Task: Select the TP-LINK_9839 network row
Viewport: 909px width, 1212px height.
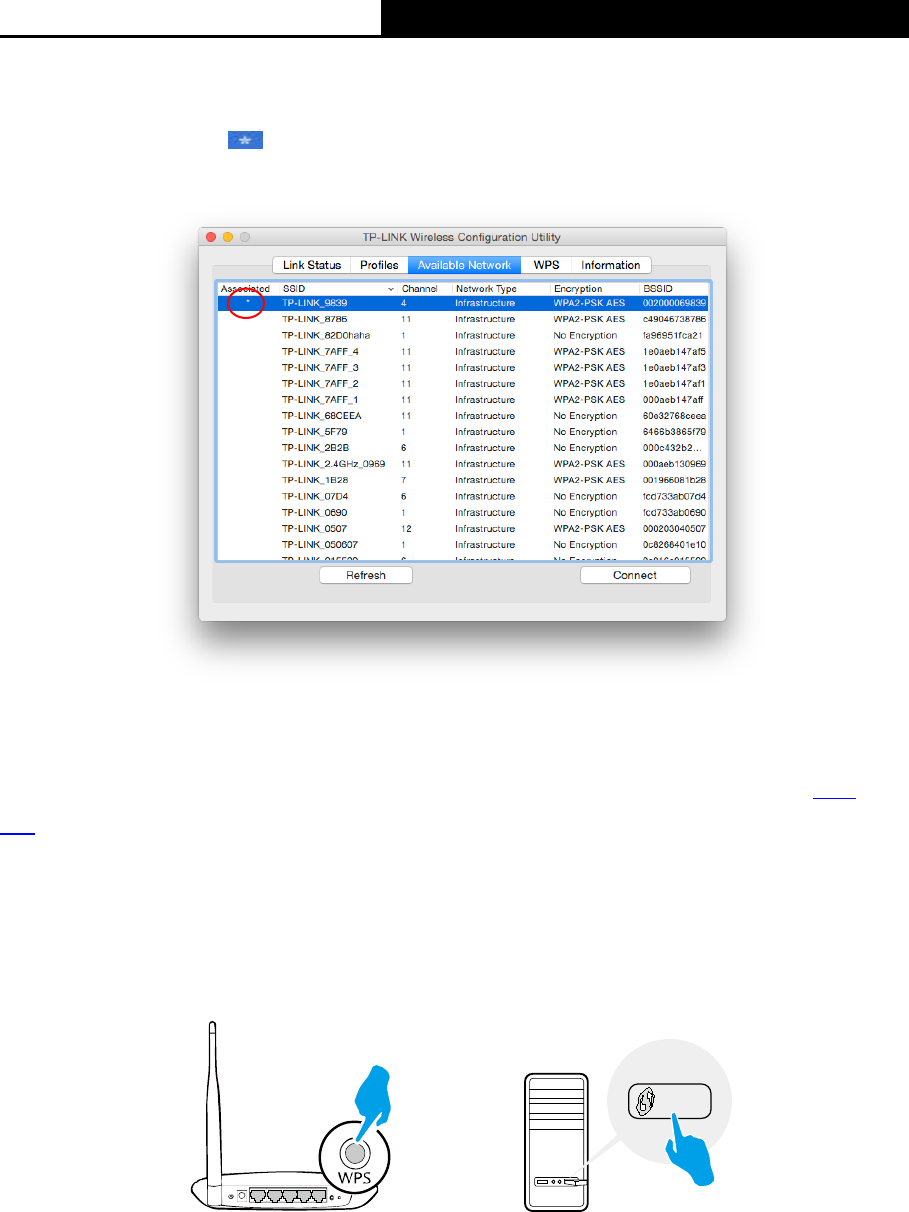Action: 463,303
